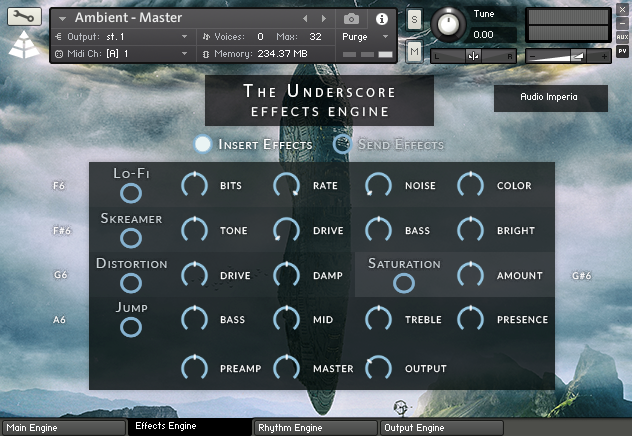Click the volume minus button
Viewport: 632px width, 436px height.
[532, 56]
